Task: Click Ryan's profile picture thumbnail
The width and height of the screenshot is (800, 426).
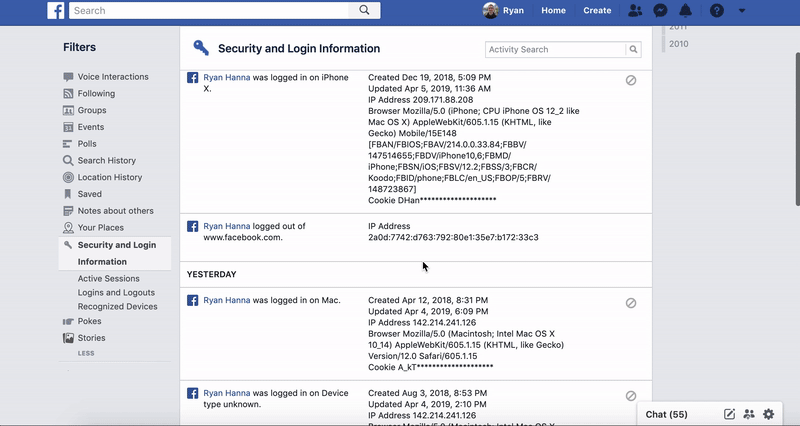Action: coord(490,10)
